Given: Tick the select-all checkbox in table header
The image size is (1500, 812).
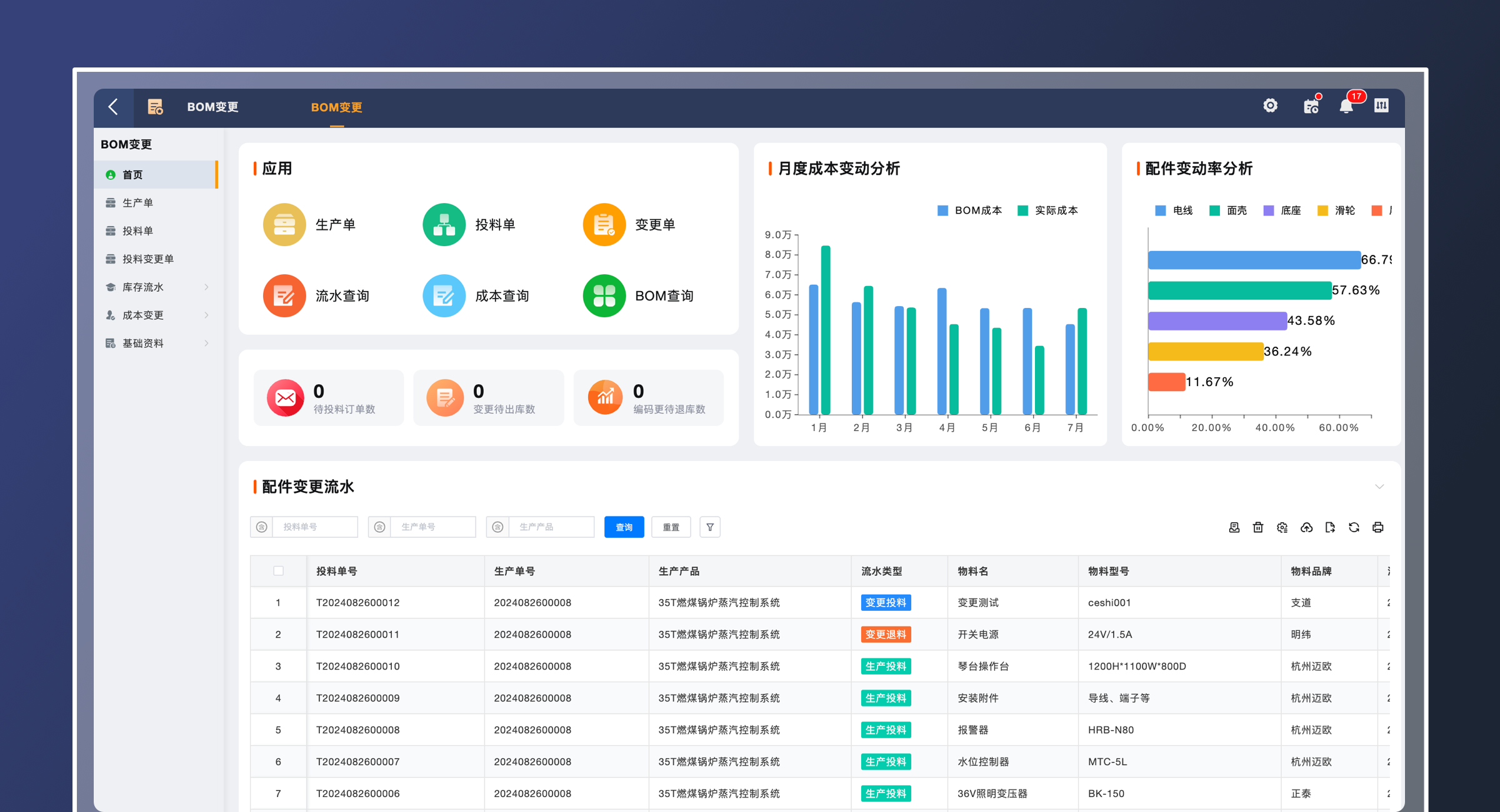Looking at the screenshot, I should [x=279, y=570].
